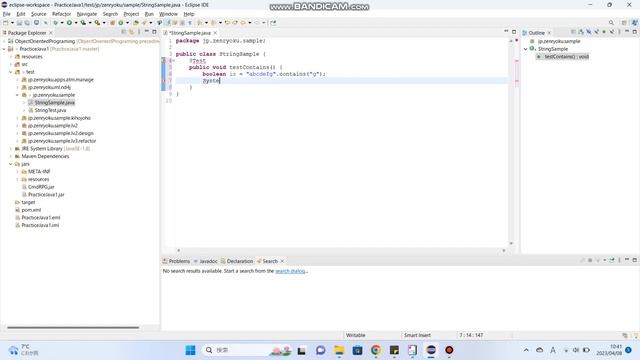Open the Navigate menu
Screen dimensions: 640x360
tap(87, 14)
